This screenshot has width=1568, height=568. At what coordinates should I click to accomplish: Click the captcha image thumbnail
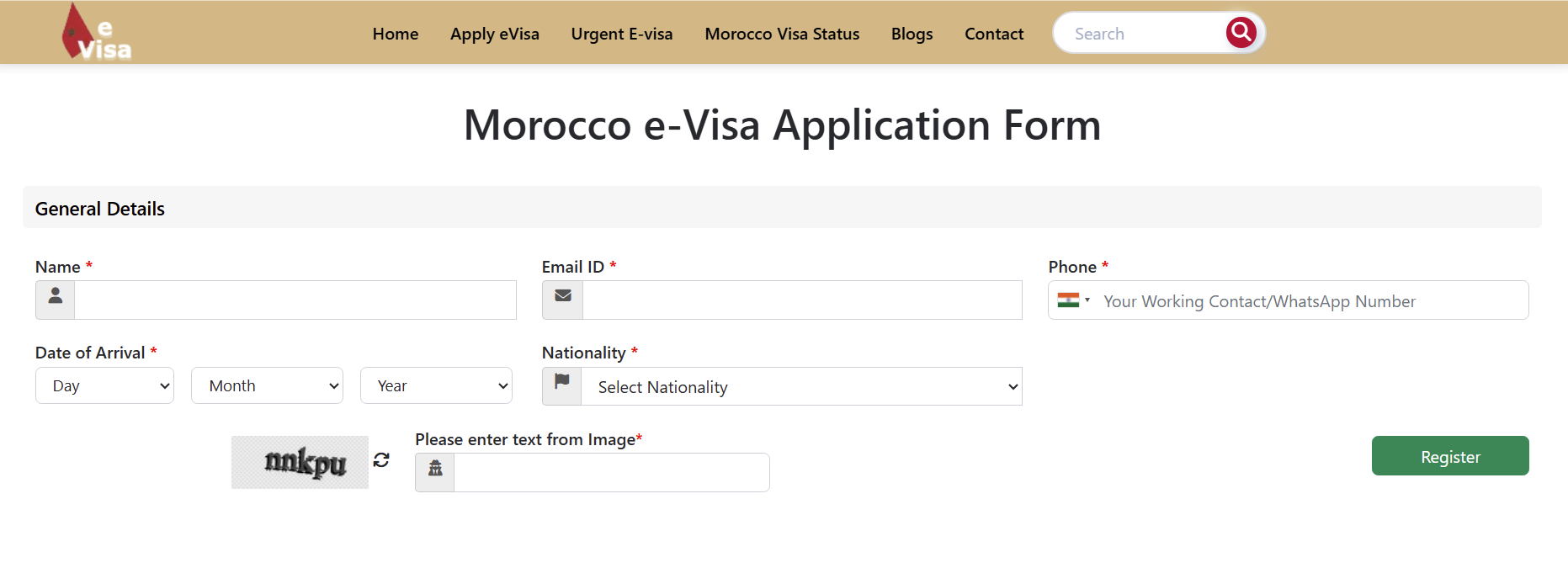(x=300, y=462)
